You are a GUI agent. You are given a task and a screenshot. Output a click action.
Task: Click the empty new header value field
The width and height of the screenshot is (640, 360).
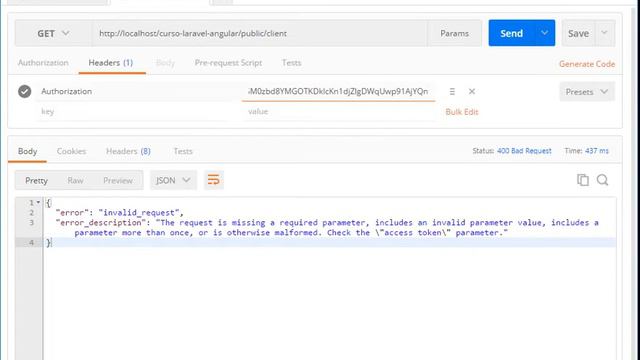[x=338, y=111]
